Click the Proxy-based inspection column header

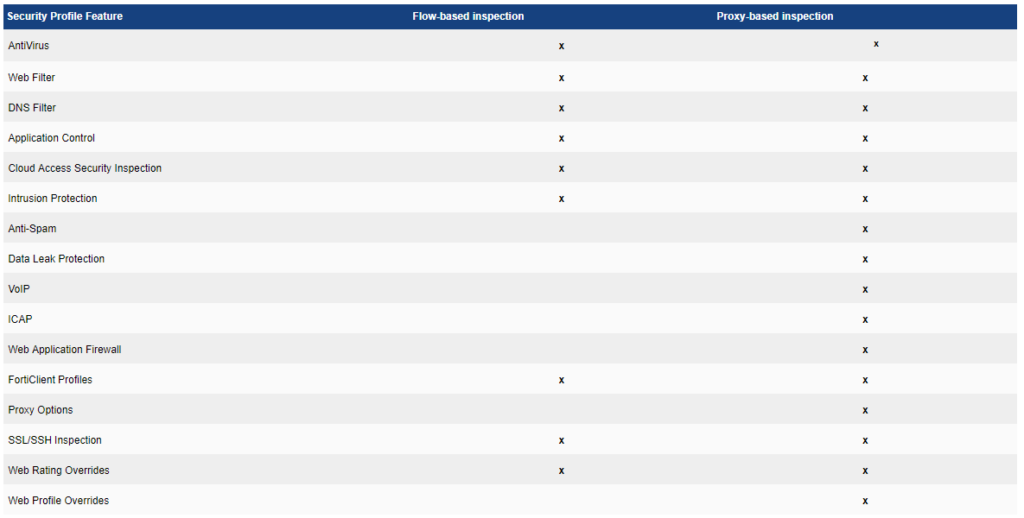click(x=775, y=16)
